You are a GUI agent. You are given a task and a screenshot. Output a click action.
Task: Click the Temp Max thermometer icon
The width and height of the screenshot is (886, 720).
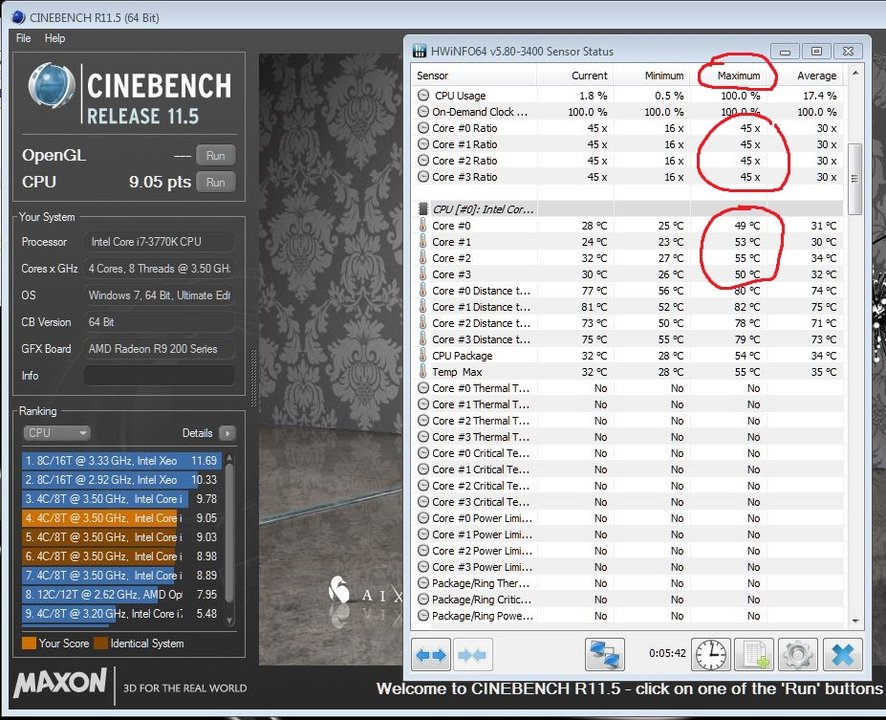pyautogui.click(x=423, y=372)
